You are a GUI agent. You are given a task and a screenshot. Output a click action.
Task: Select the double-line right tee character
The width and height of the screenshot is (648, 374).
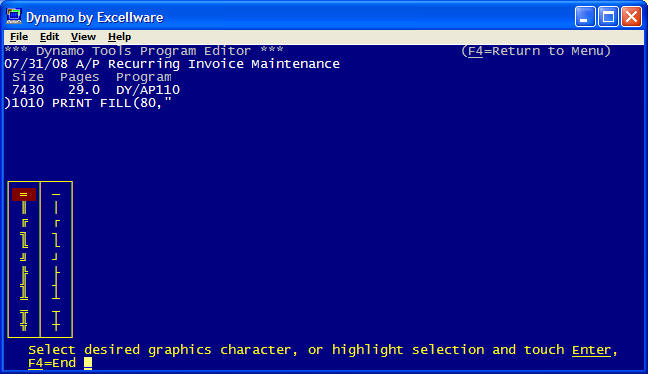click(24, 286)
